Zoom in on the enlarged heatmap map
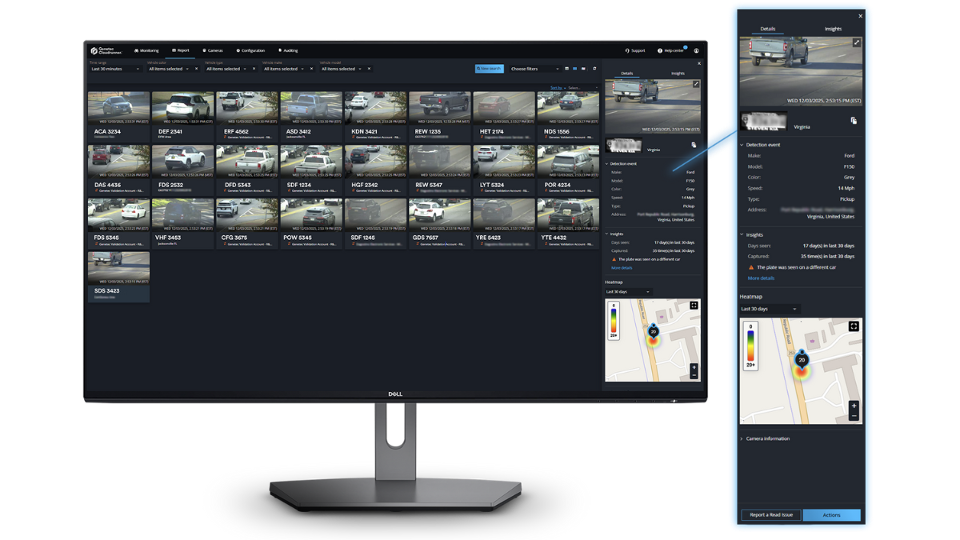 853,406
